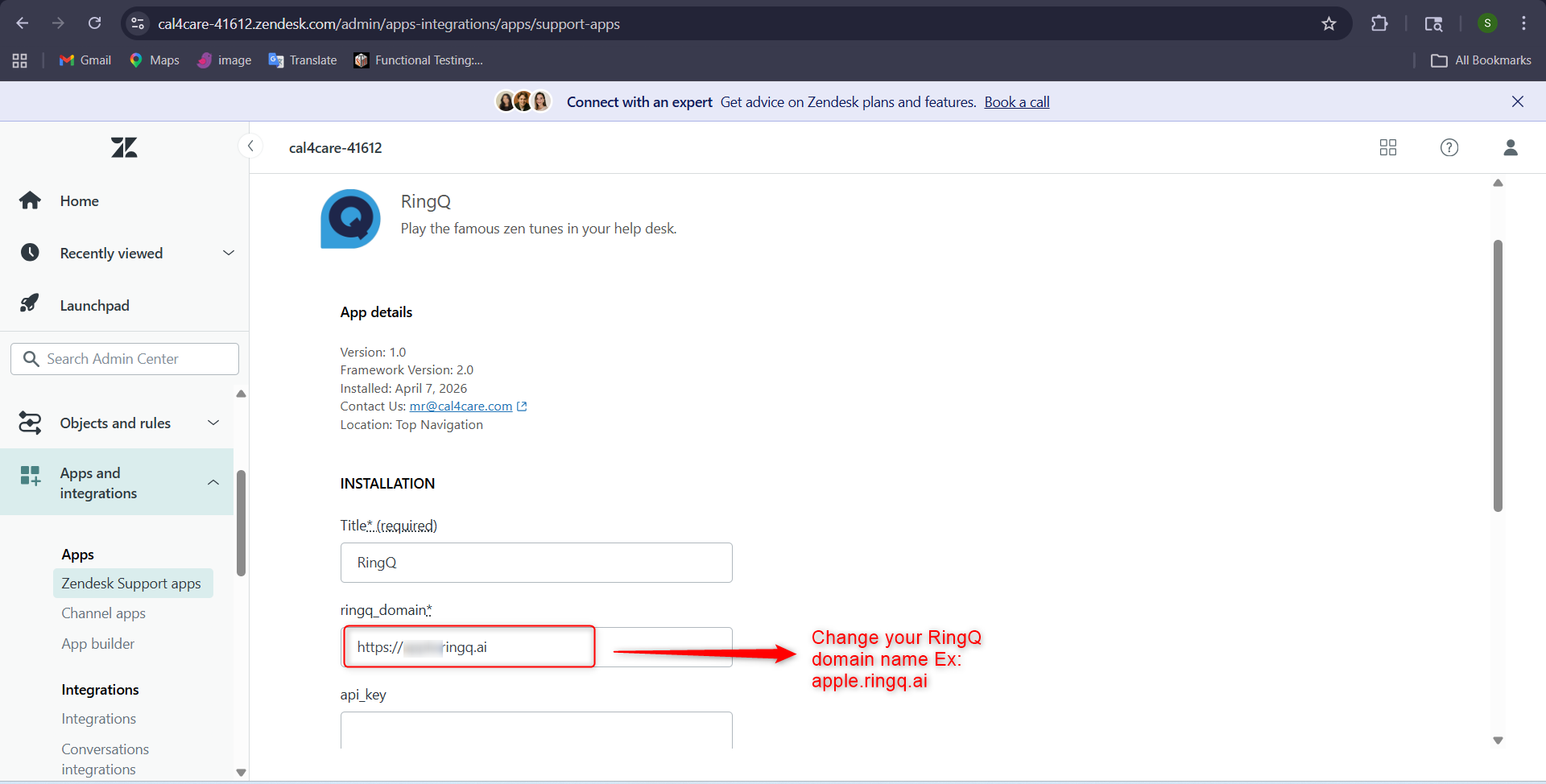The height and width of the screenshot is (784, 1546).
Task: Click the 'Location: Top Navigation' text
Action: [411, 425]
